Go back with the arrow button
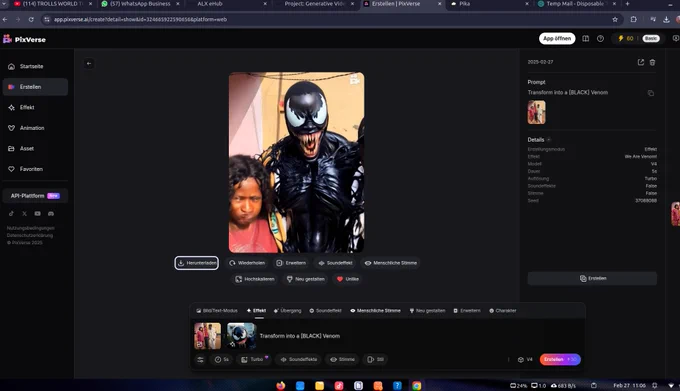Viewport: 680px width, 391px height. coord(89,63)
